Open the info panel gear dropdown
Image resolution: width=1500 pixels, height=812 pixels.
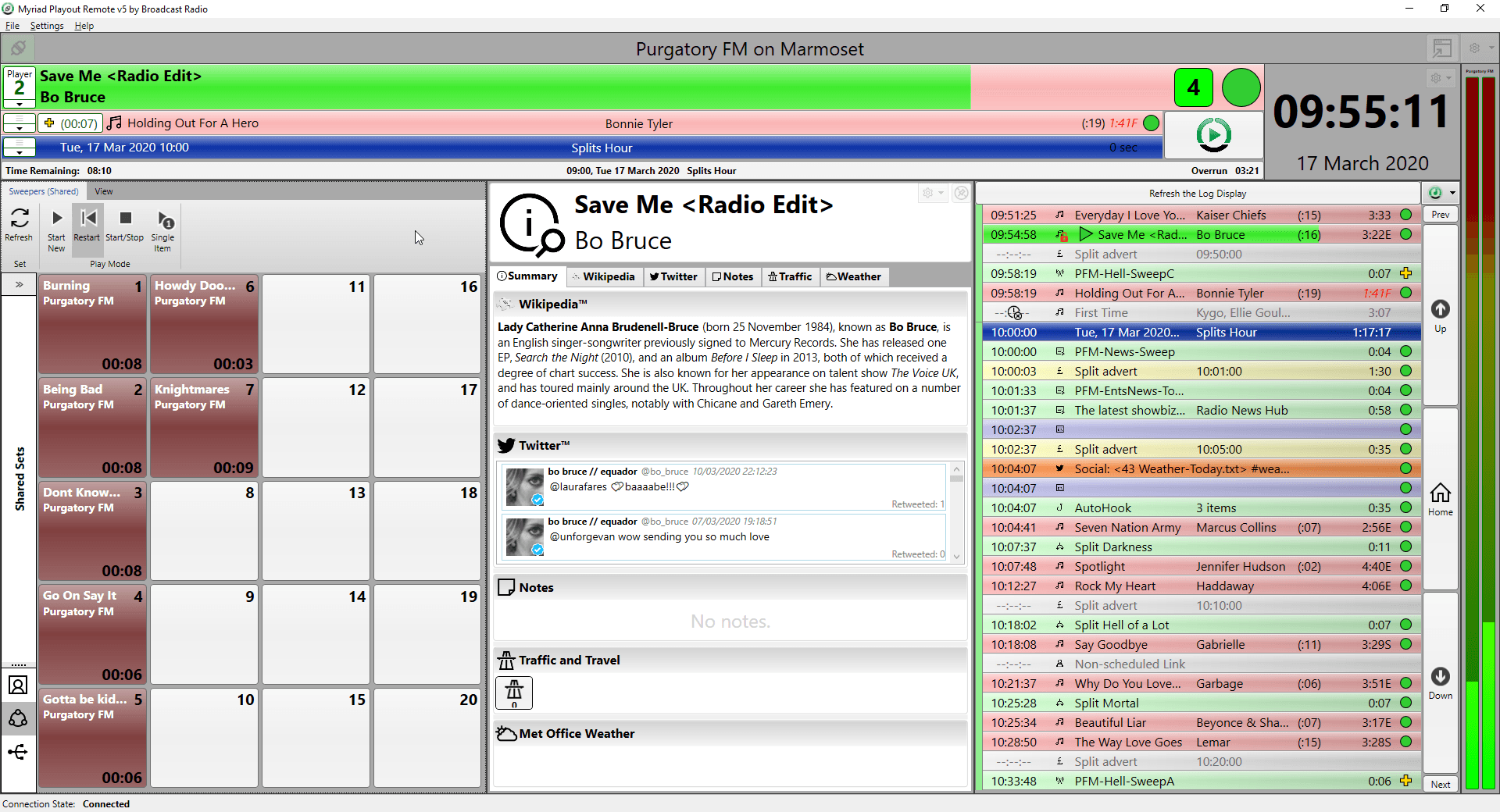[933, 193]
